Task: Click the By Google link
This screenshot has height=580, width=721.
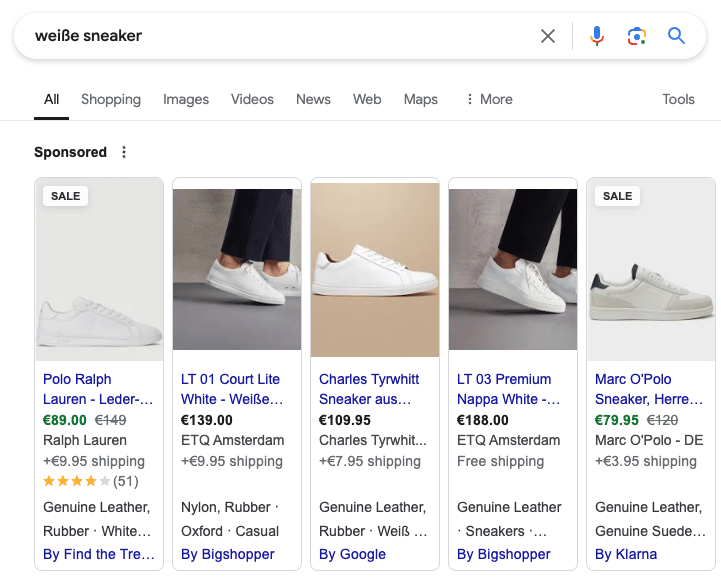Action: [x=352, y=554]
